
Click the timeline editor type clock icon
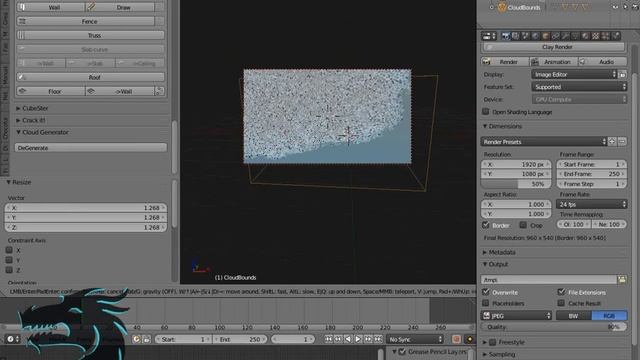12,339
